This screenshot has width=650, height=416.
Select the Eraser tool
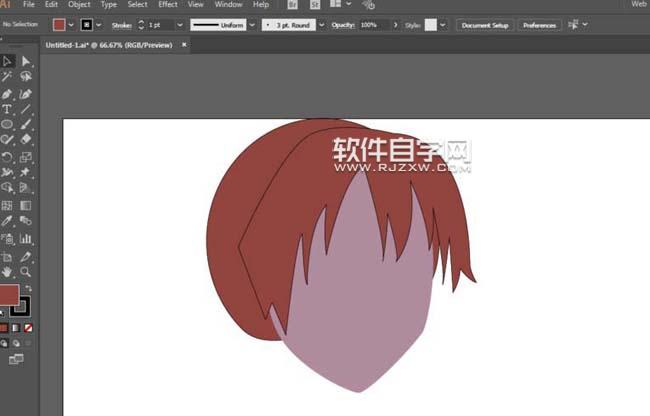(26, 139)
